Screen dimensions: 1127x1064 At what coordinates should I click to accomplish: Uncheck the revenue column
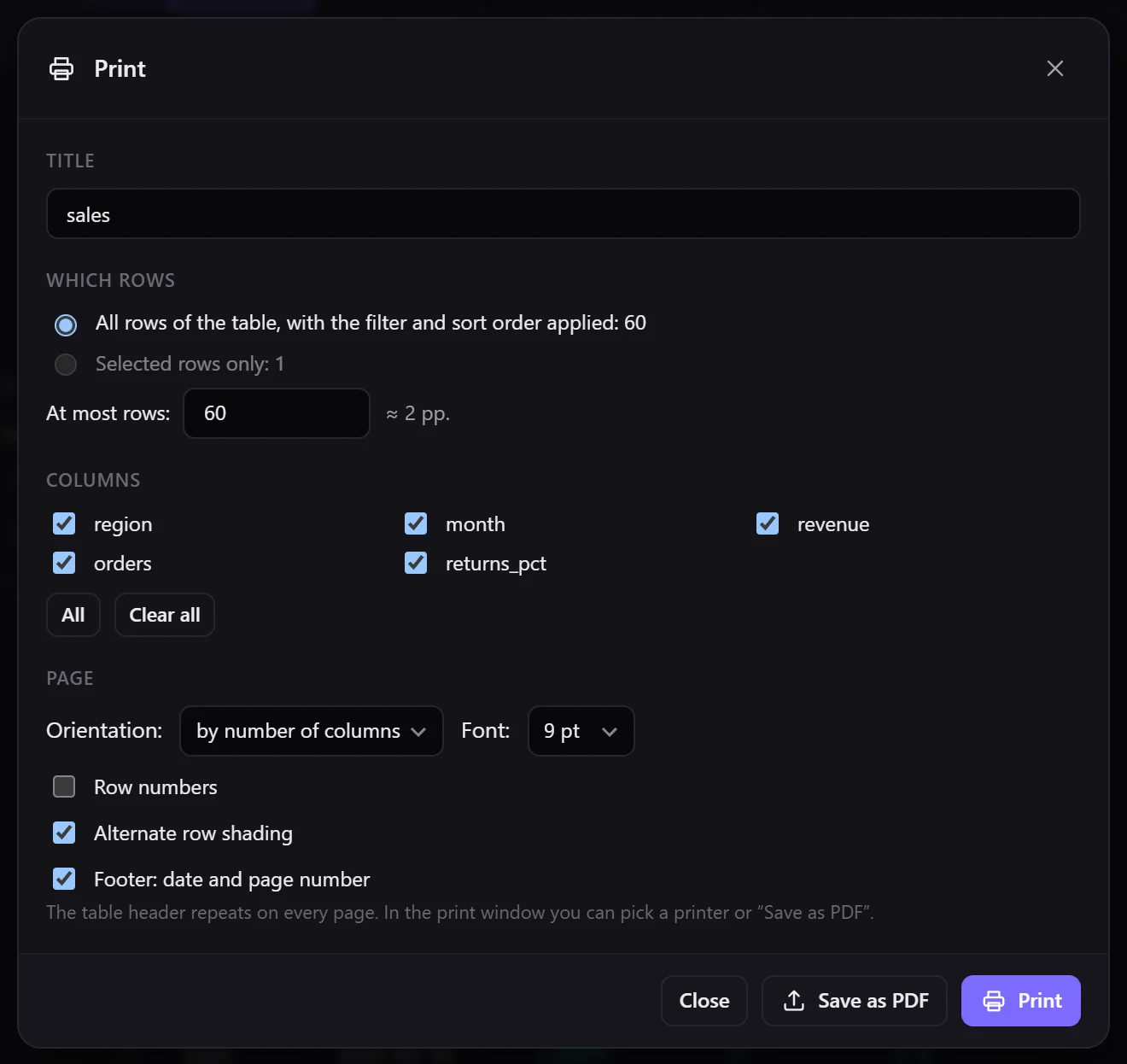coord(768,523)
